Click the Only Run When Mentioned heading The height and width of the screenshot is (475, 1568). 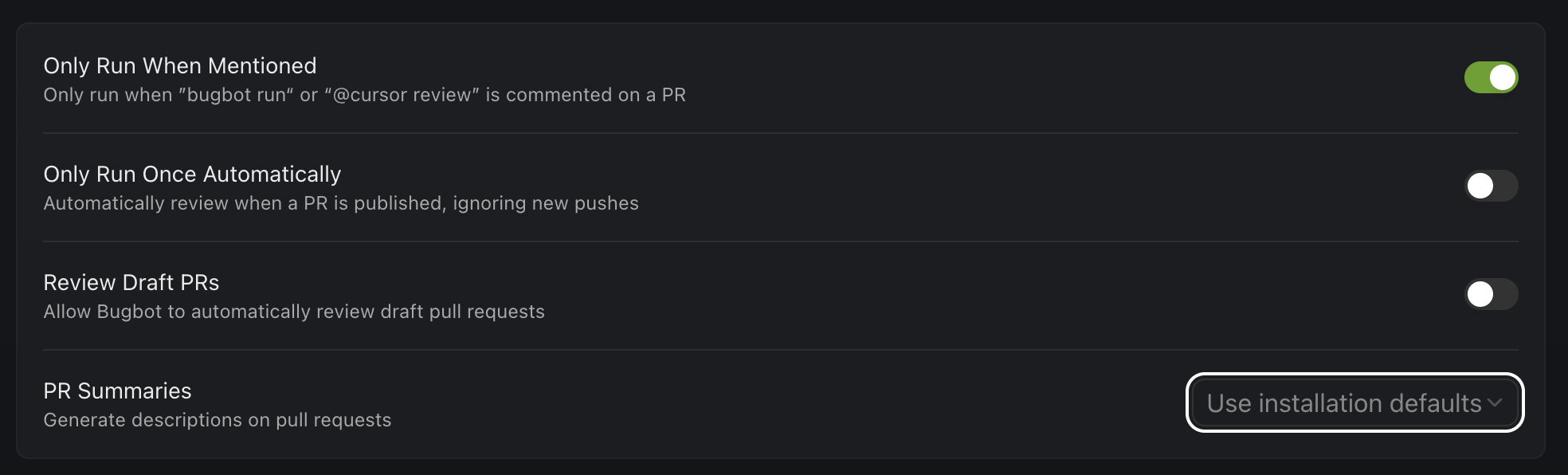[x=180, y=66]
